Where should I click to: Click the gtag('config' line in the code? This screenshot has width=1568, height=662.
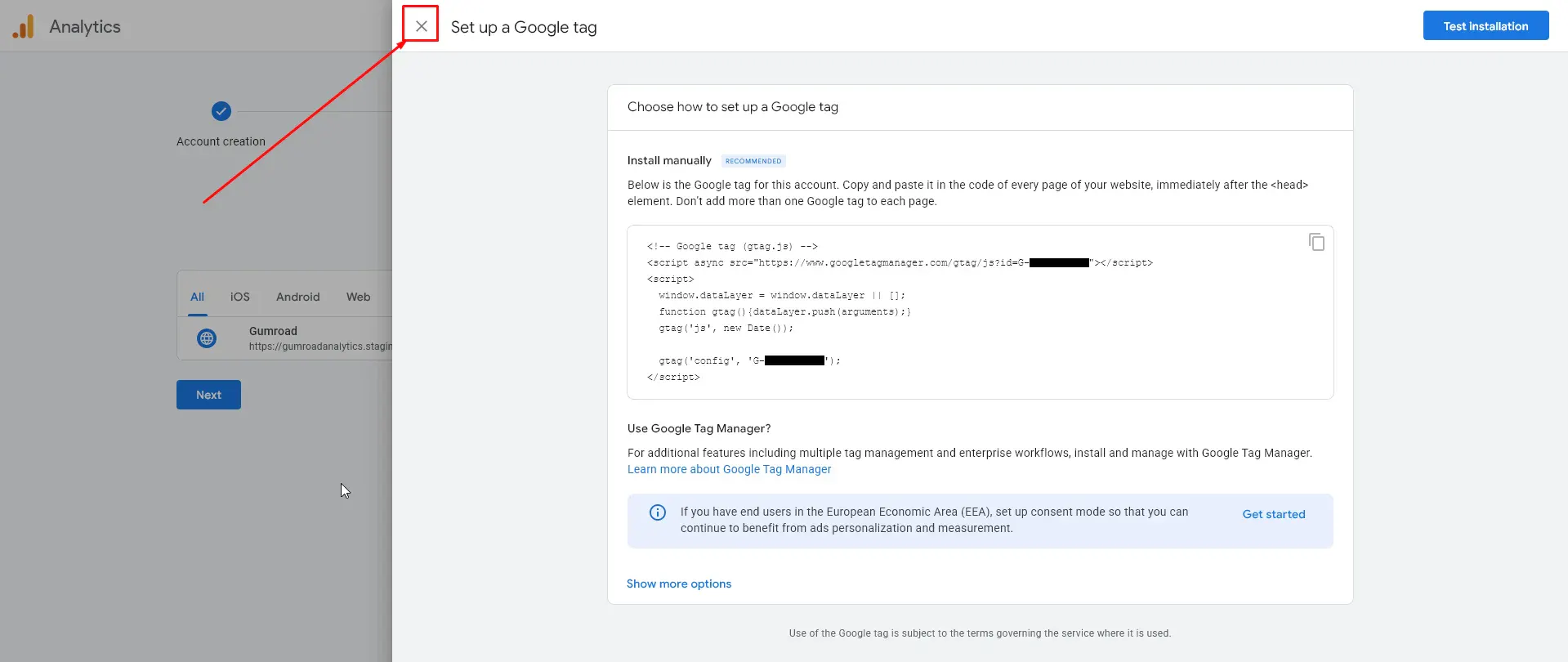click(x=749, y=360)
